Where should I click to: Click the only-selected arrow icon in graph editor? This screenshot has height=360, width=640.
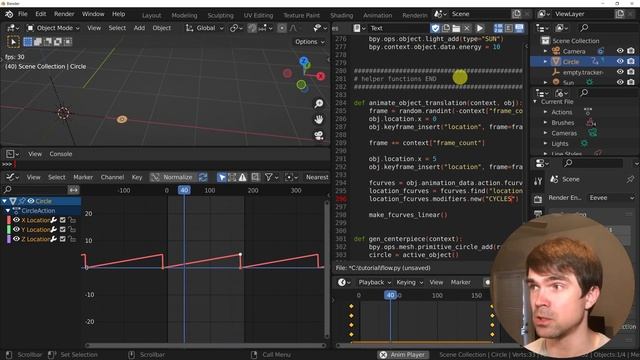pyautogui.click(x=221, y=177)
